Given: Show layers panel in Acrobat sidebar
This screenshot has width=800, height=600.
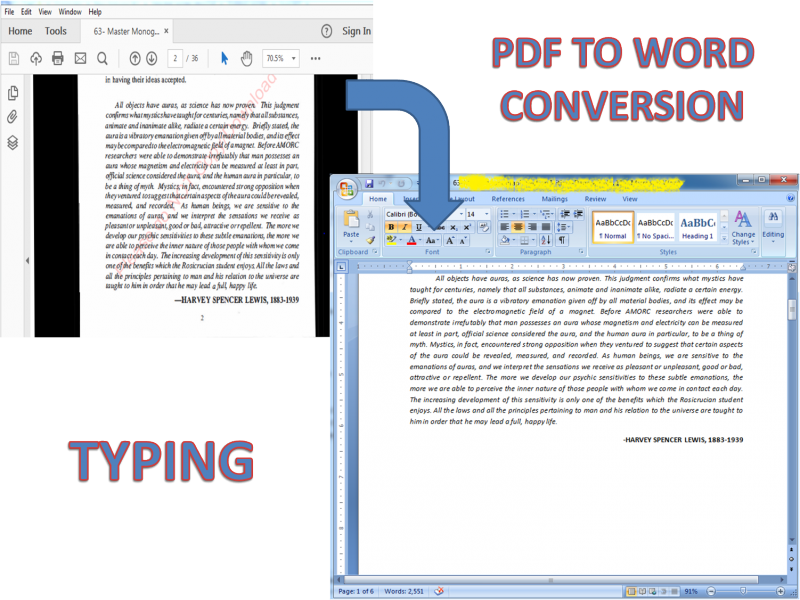Looking at the screenshot, I should 13,142.
